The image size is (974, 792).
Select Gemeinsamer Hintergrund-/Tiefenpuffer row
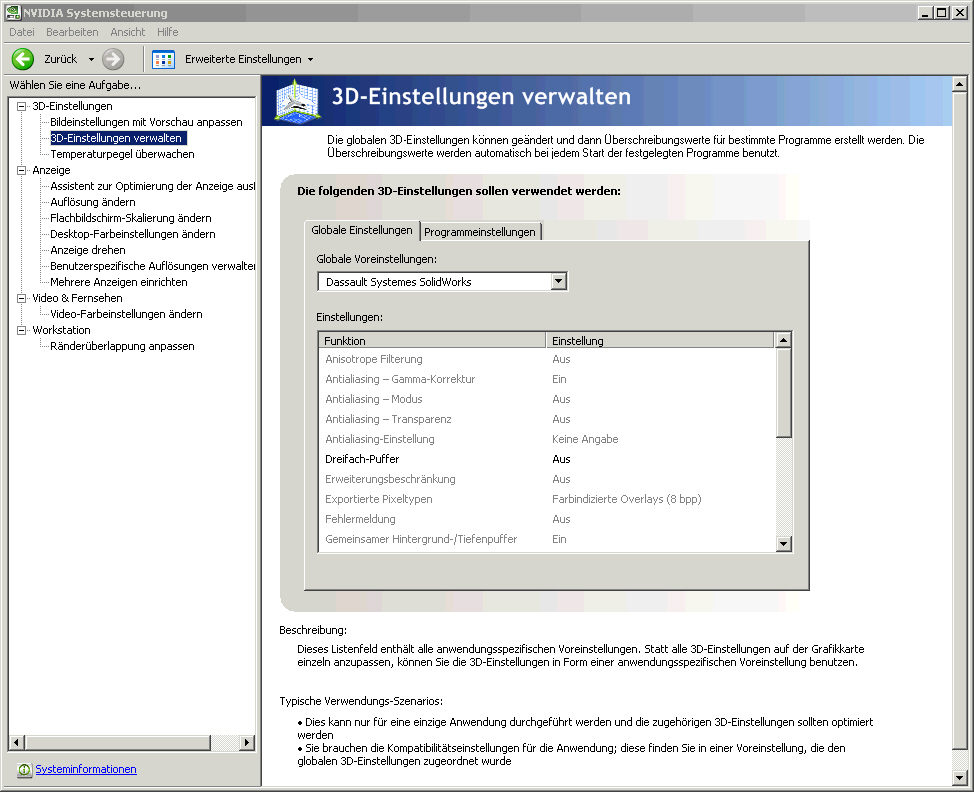click(547, 539)
